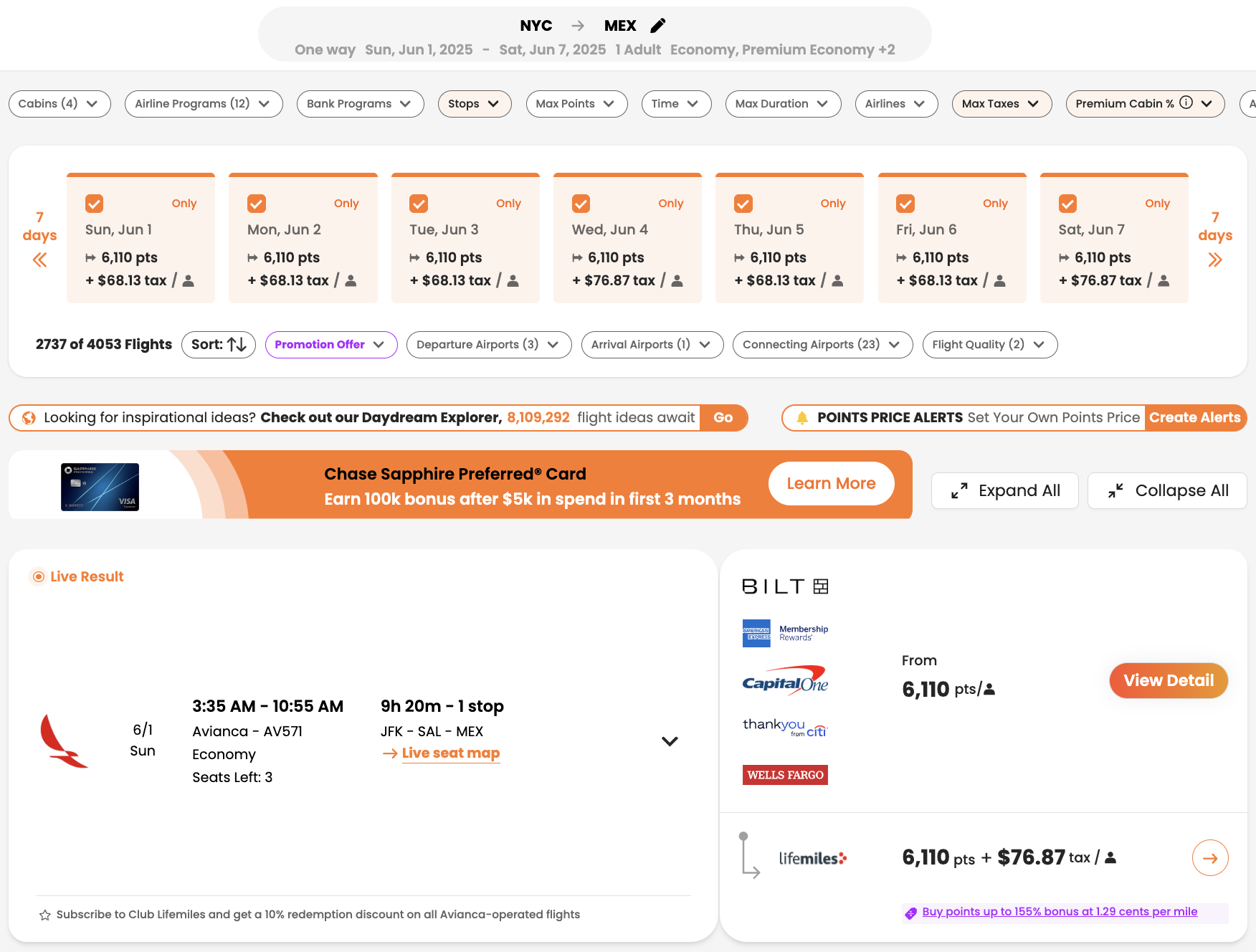Open the Live seat map link
The image size is (1256, 952).
tap(450, 753)
